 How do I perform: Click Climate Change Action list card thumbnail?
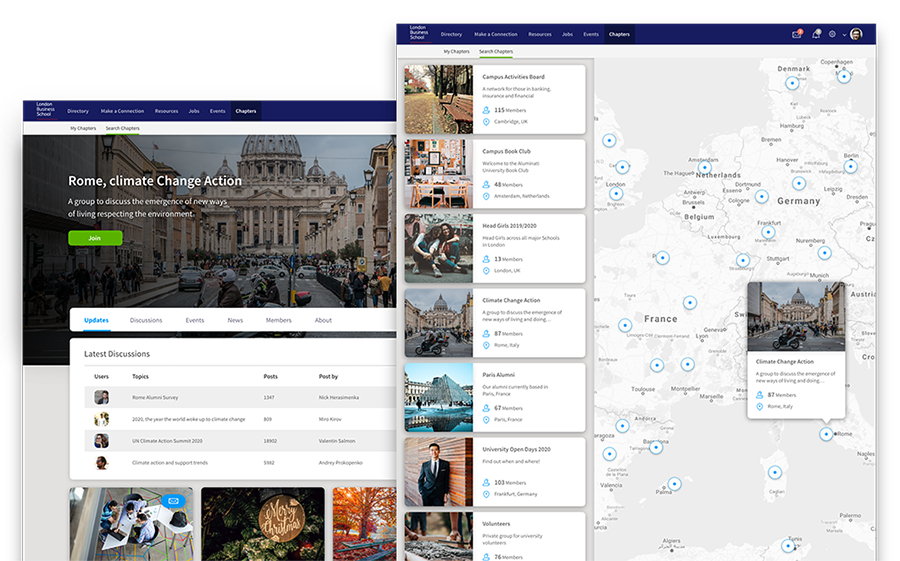439,323
